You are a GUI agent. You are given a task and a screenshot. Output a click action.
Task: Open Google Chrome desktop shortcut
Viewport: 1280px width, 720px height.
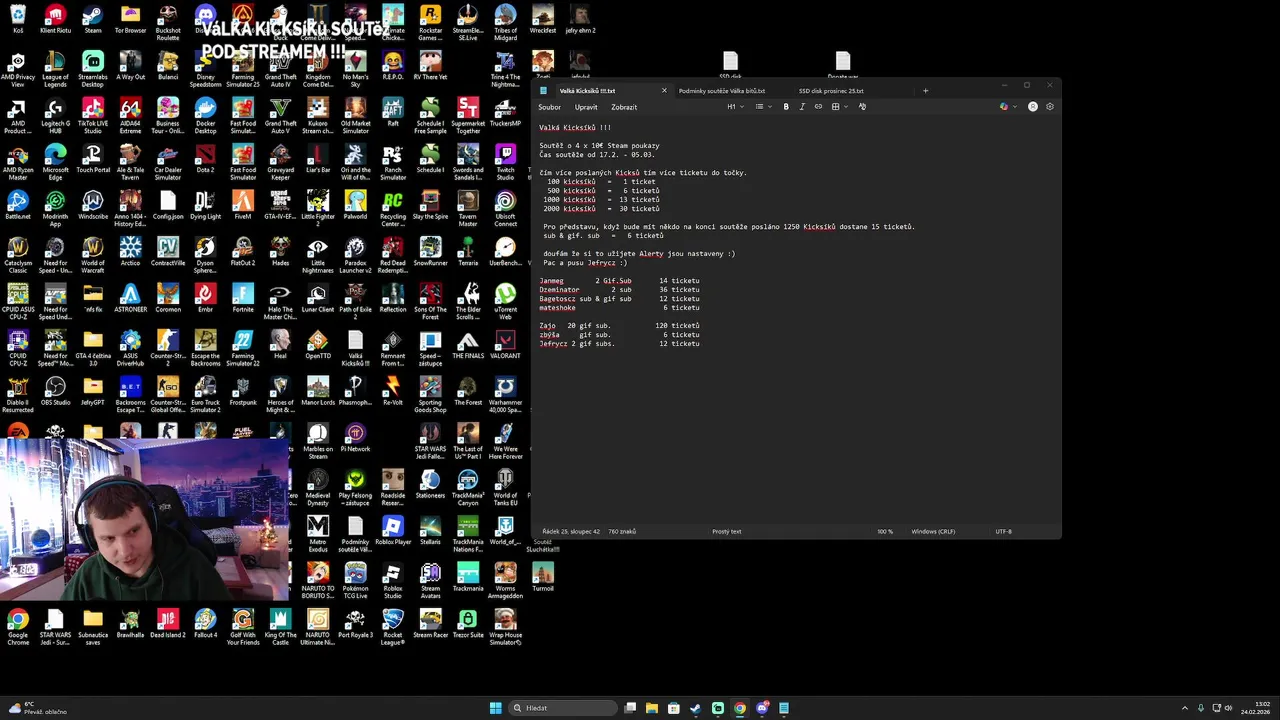(18, 627)
